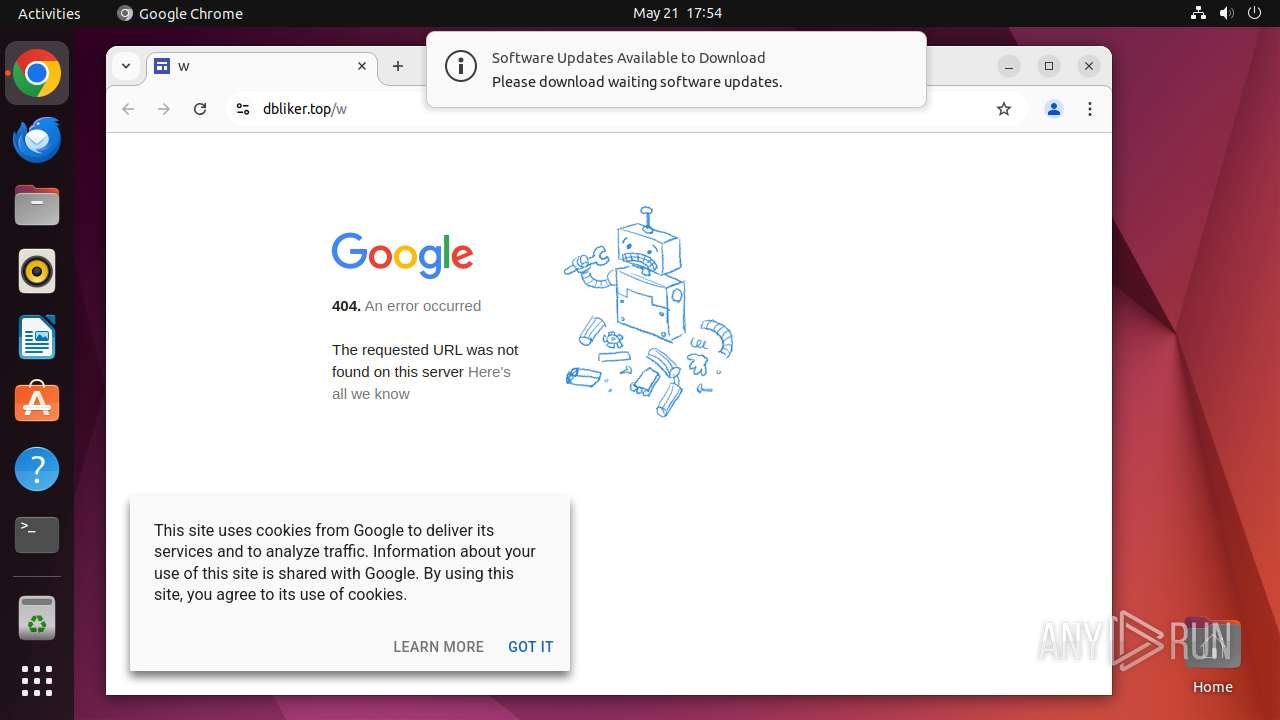Close the 'w' tab
Screen dimensions: 1280x720
[x=362, y=66]
